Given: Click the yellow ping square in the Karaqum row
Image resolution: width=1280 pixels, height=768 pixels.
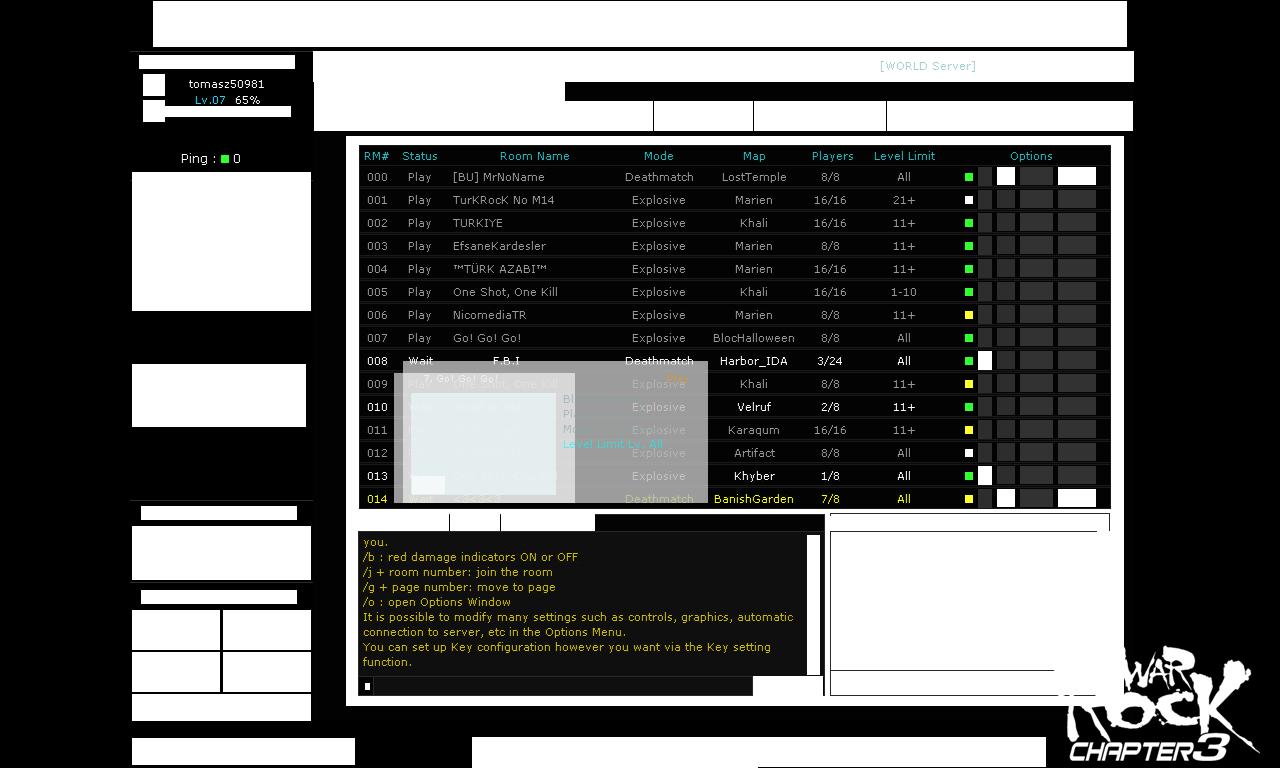Looking at the screenshot, I should click(x=969, y=430).
